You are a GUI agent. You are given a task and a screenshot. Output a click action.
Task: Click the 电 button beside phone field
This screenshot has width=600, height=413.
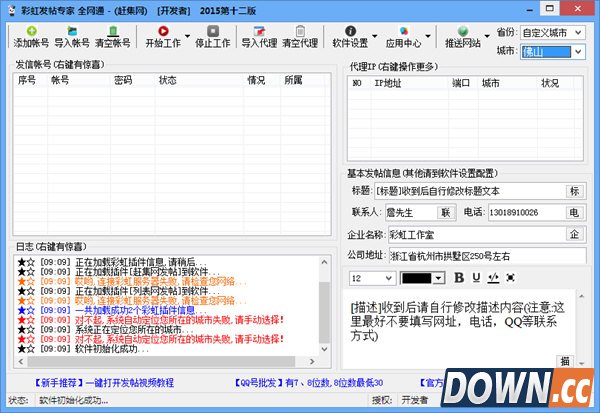(575, 212)
